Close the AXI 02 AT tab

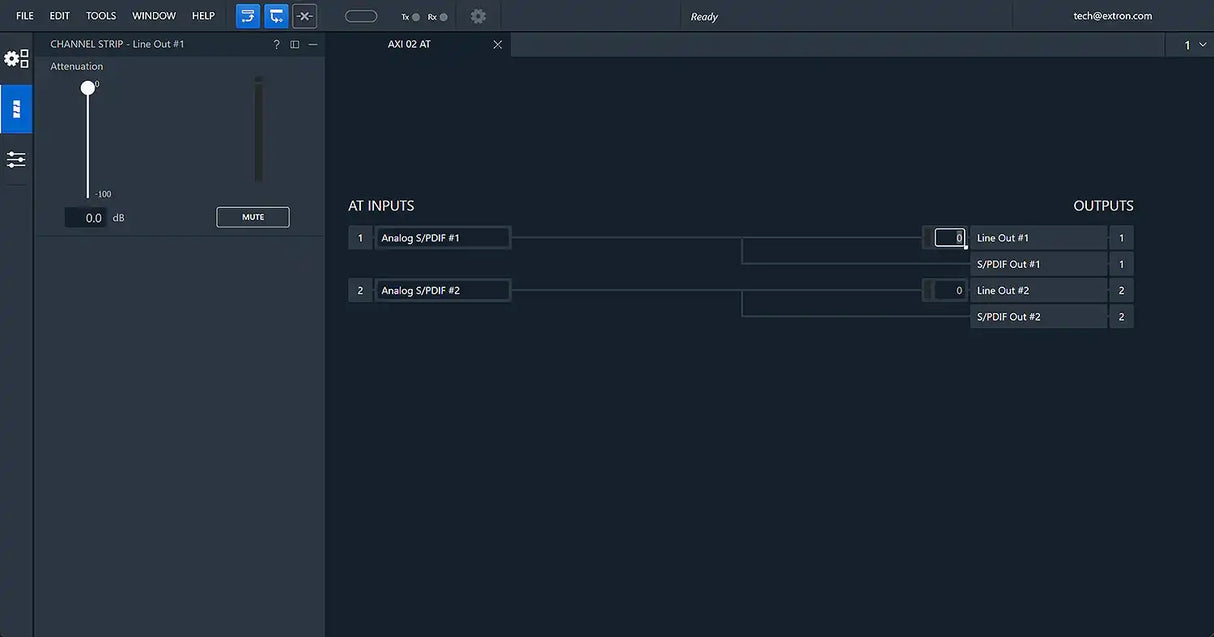click(498, 44)
